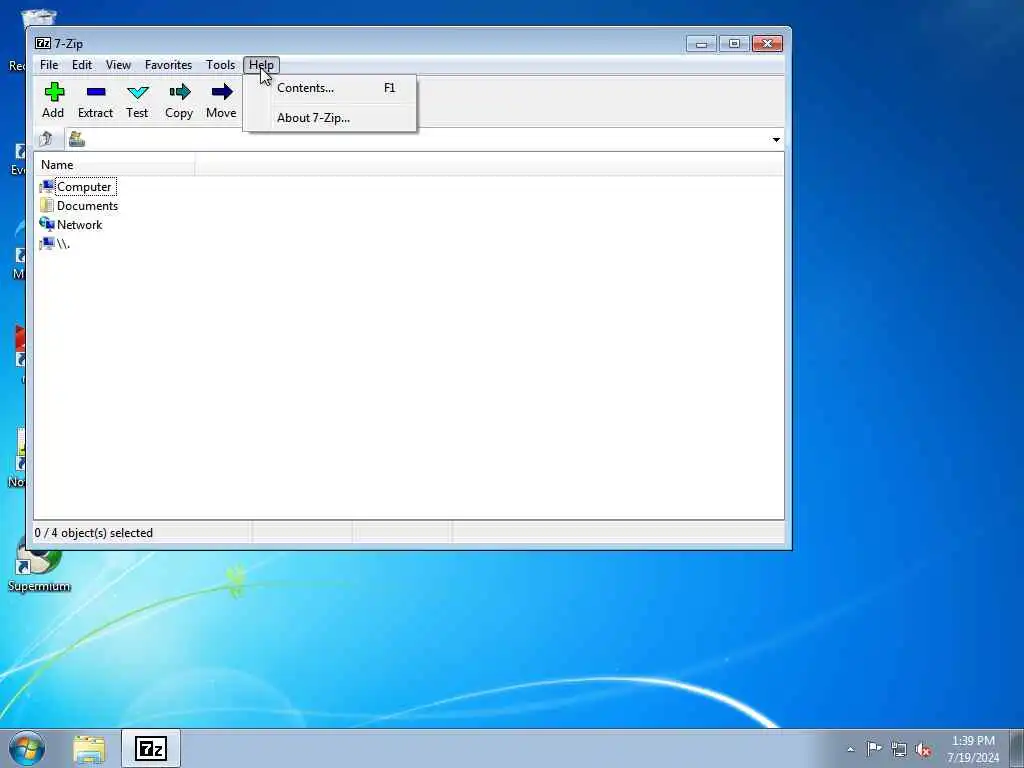Open the File menu

click(49, 65)
